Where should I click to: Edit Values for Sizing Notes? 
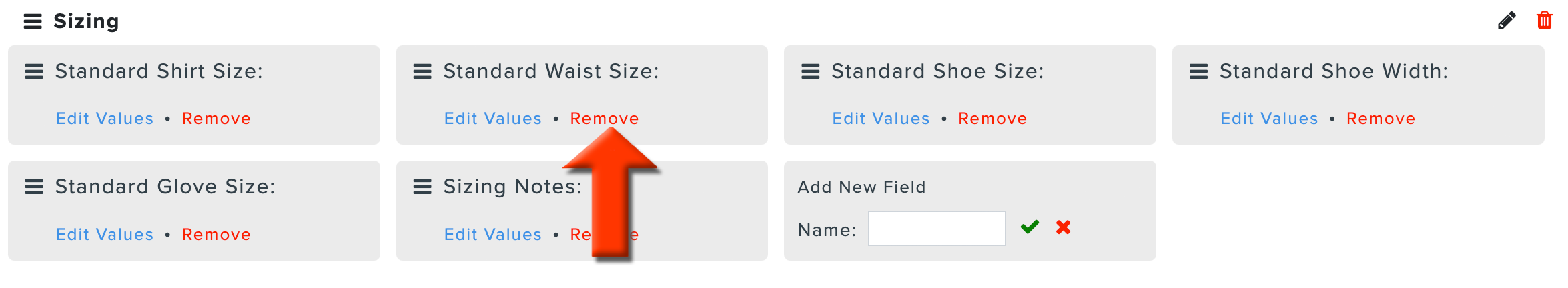(x=493, y=235)
